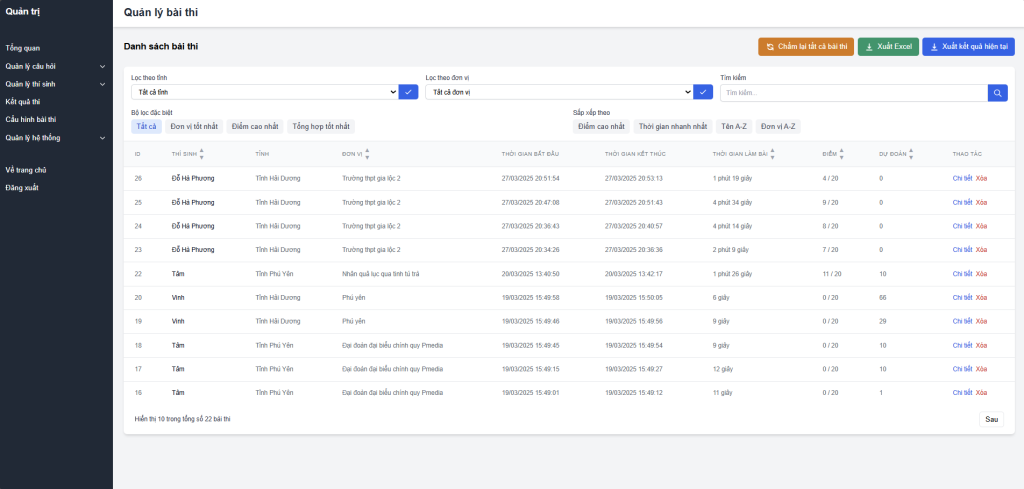Click sort arrows on Thí sinh column
This screenshot has height=489, width=1024.
click(201, 154)
